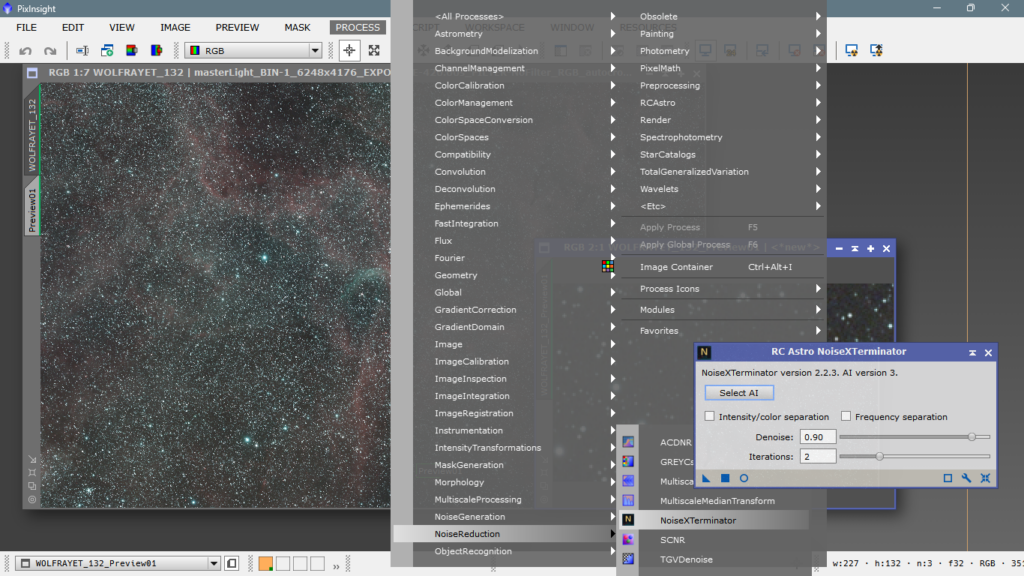The image size is (1024, 576).
Task: Click the Redo arrow in the toolbar
Action: [x=50, y=50]
